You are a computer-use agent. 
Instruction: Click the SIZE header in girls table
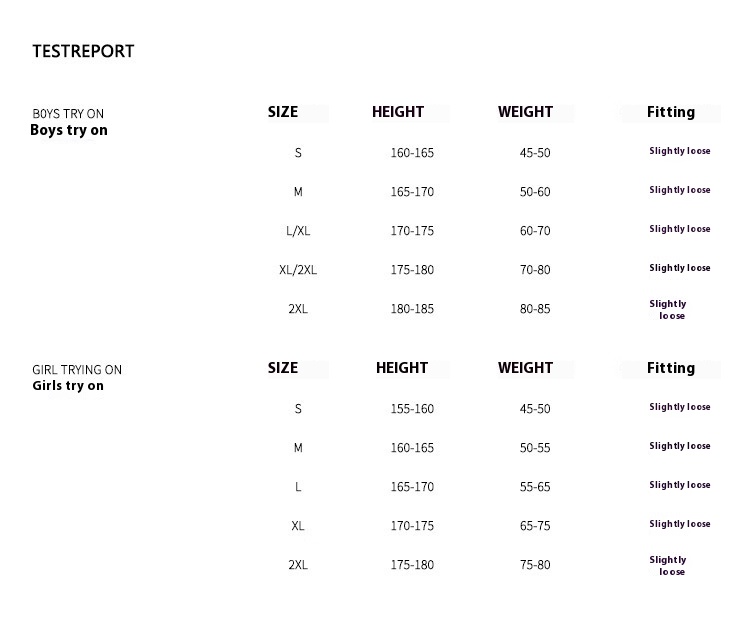pyautogui.click(x=283, y=368)
